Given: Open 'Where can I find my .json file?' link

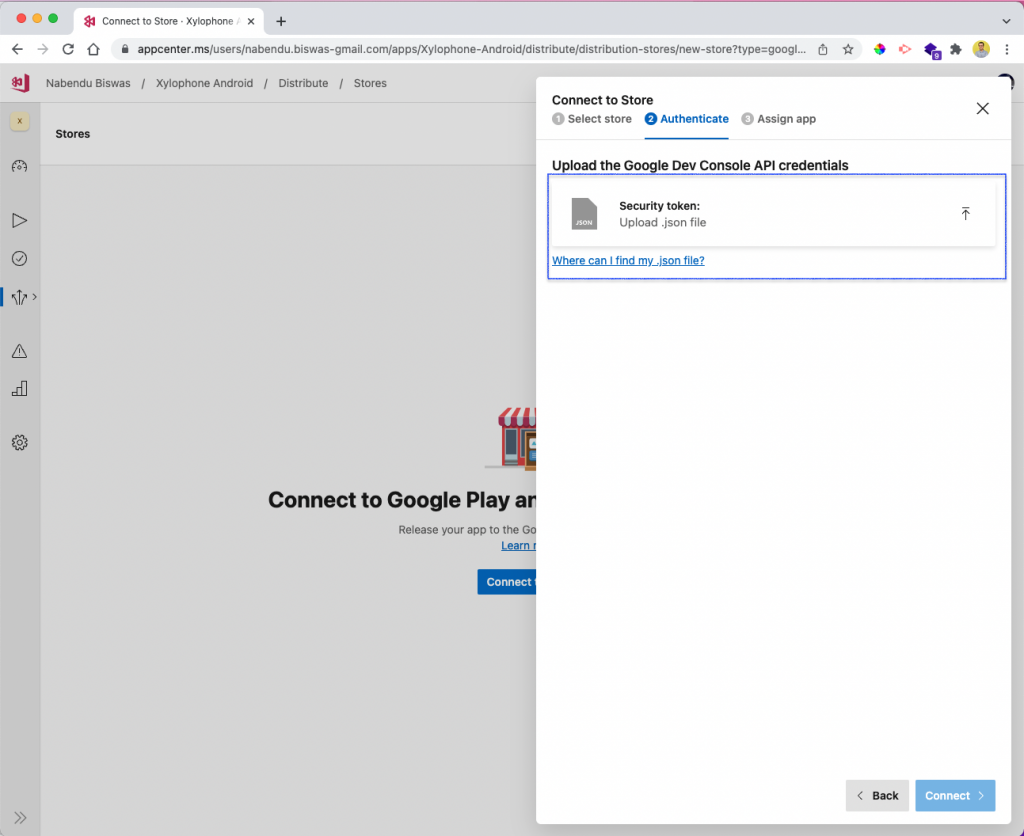Looking at the screenshot, I should [628, 261].
